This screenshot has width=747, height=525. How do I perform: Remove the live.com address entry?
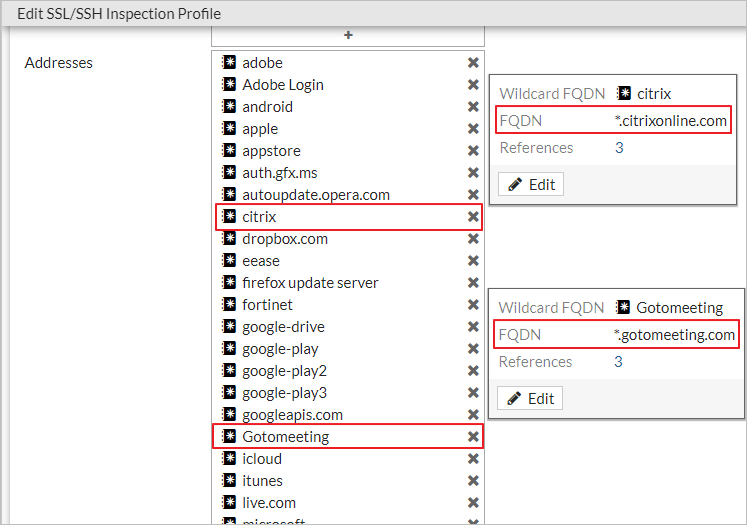coord(473,503)
